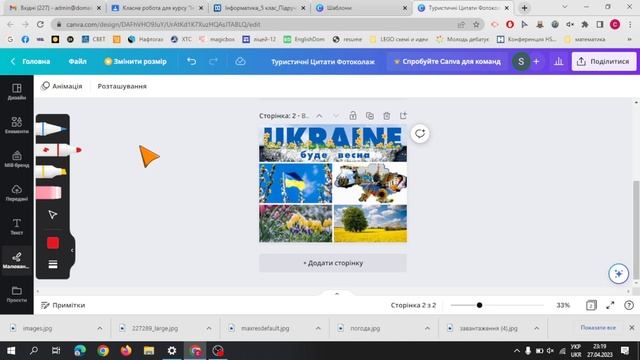Screen dimensions: 640x360
Task: Open the Design sidebar panel
Action: pos(17,92)
